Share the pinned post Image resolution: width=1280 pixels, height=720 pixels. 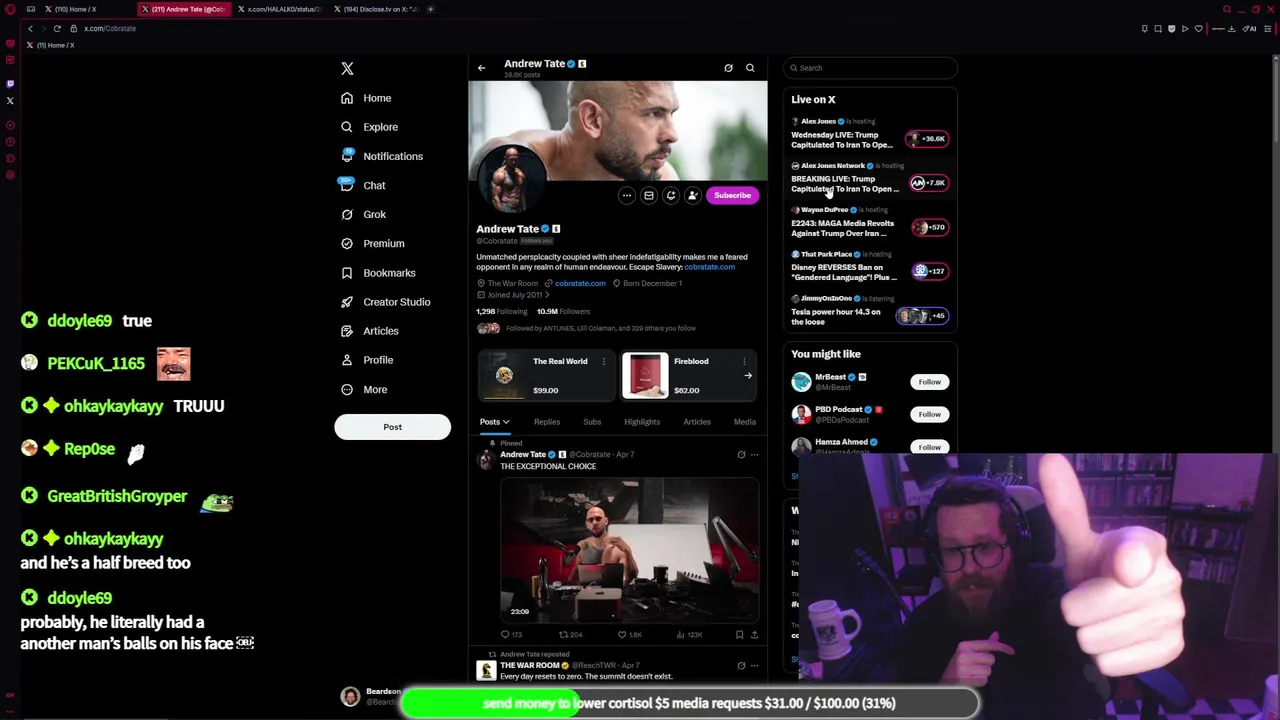click(754, 635)
